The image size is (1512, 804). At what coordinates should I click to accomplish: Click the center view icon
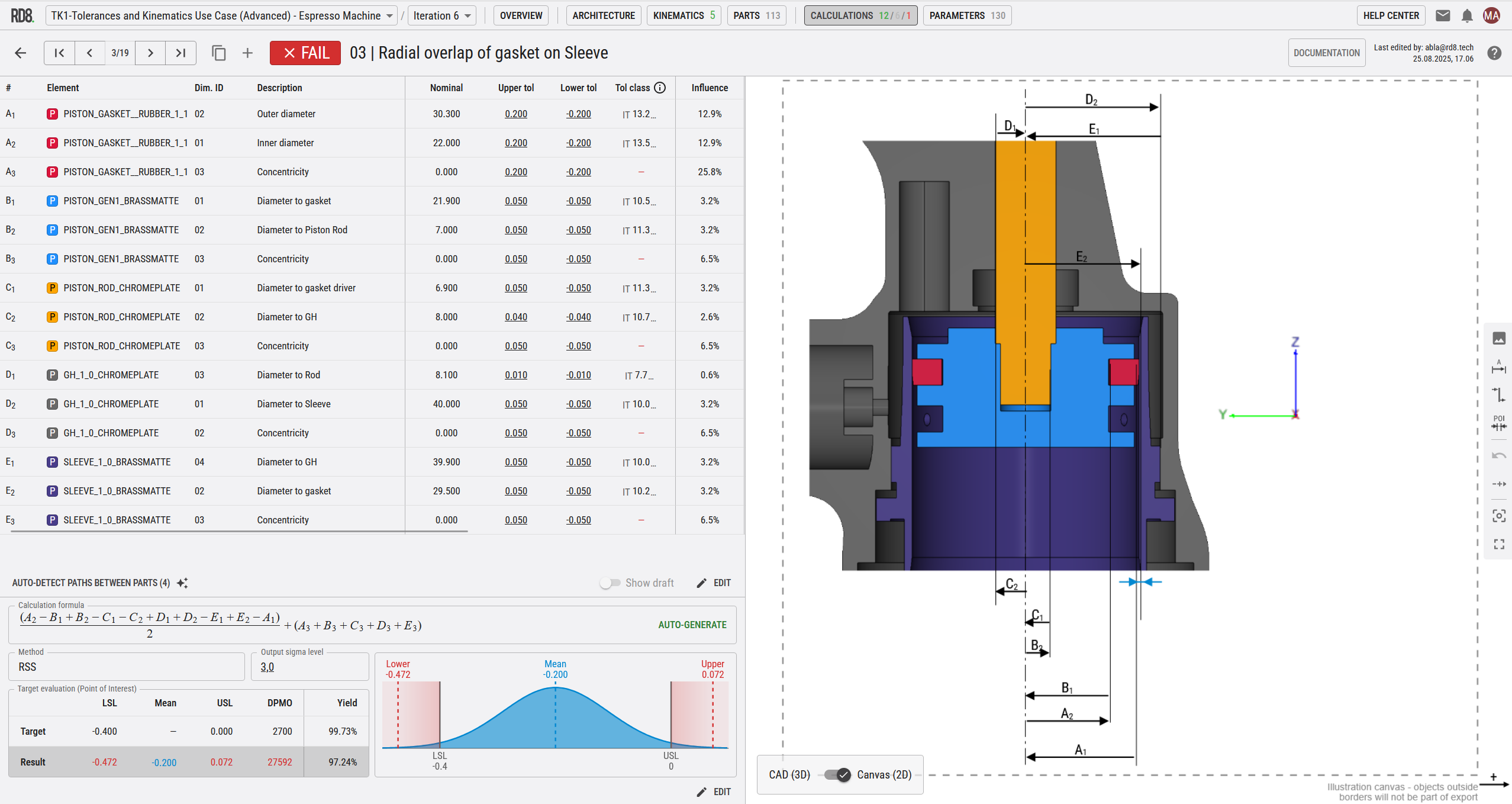[x=1498, y=516]
